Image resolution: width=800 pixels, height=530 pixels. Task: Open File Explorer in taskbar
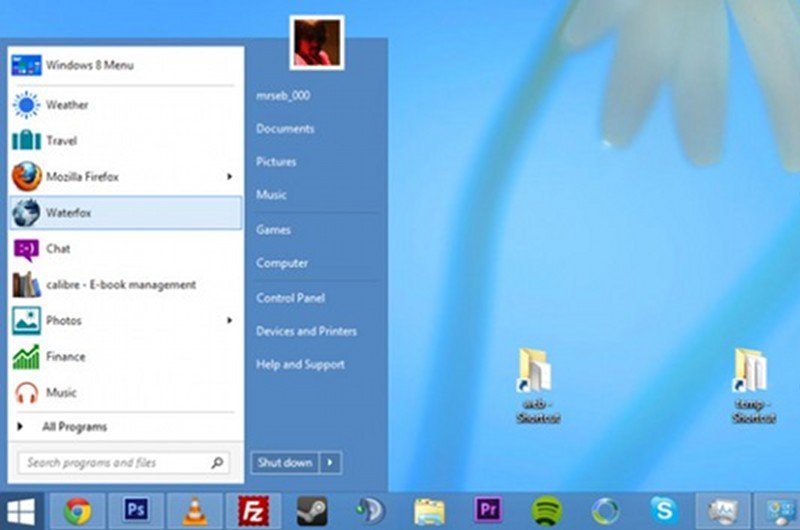(x=429, y=512)
